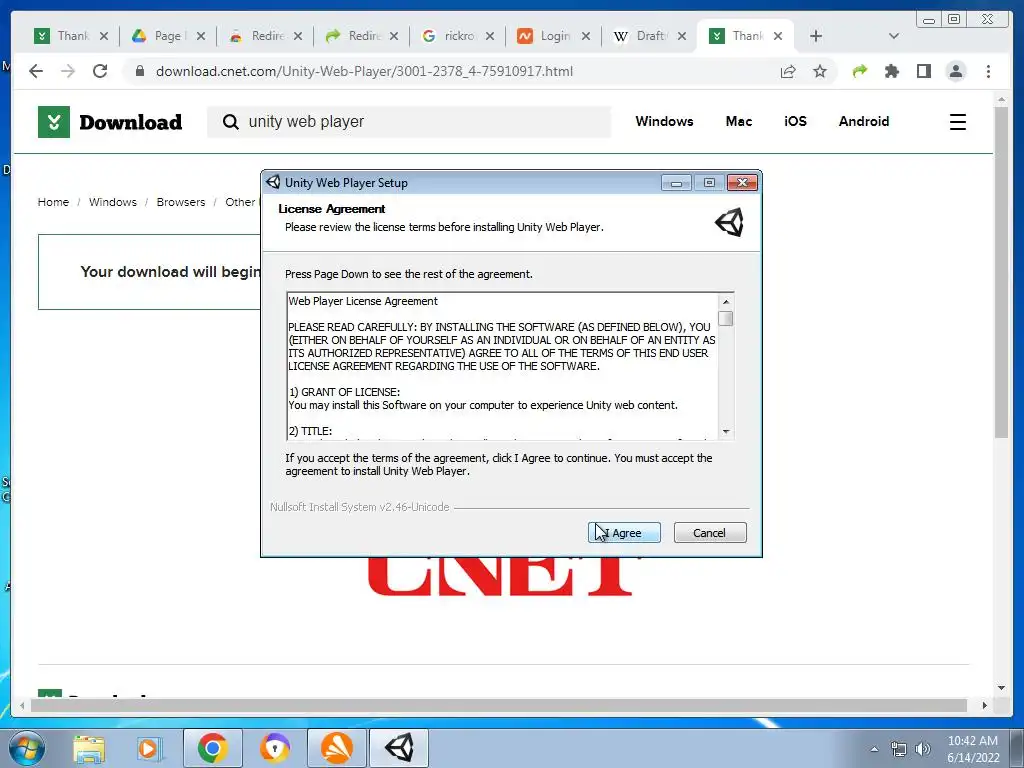
Task: Expand the tab search chevron
Action: click(894, 36)
